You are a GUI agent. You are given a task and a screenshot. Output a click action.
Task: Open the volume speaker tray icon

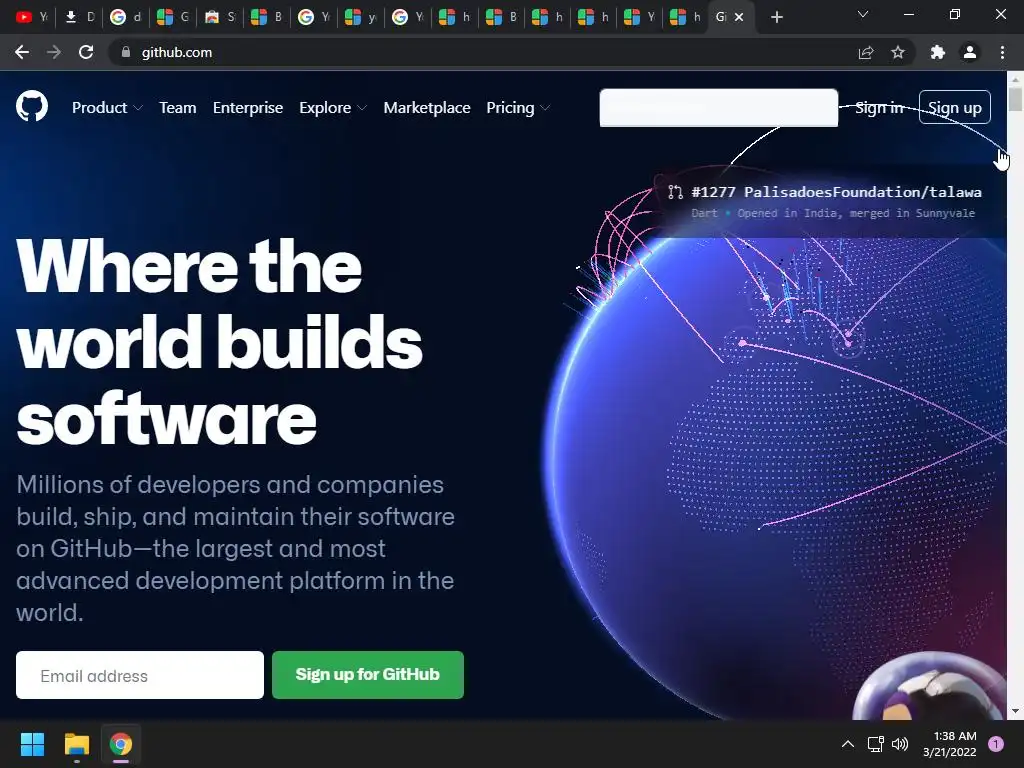click(900, 744)
